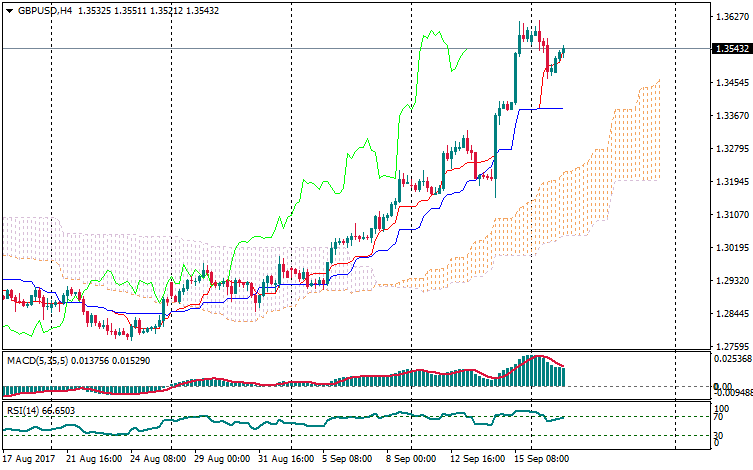Screen dimensions: 753x470
Task: Click the 1.27595 price axis label
Action: (x=731, y=347)
